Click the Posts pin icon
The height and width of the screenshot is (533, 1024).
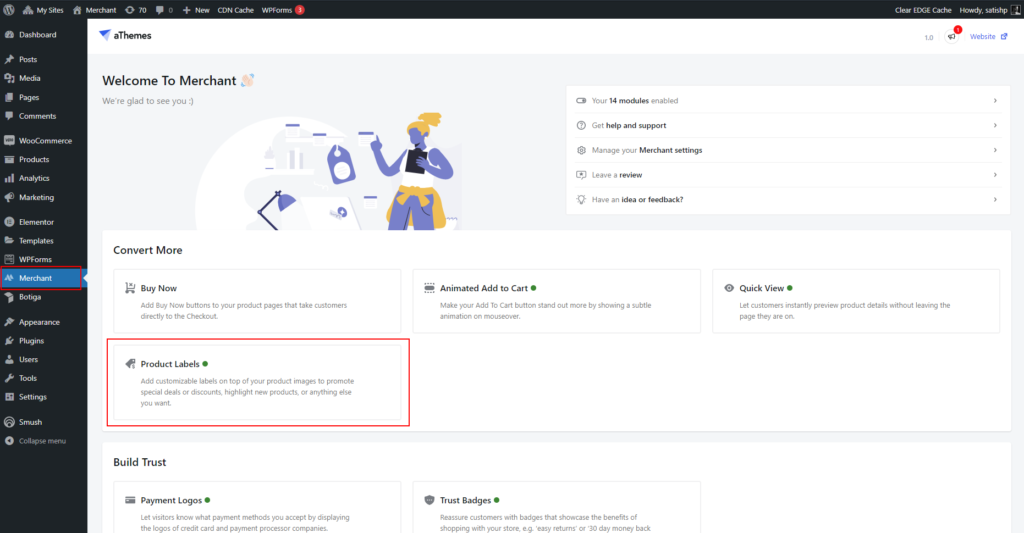9,59
